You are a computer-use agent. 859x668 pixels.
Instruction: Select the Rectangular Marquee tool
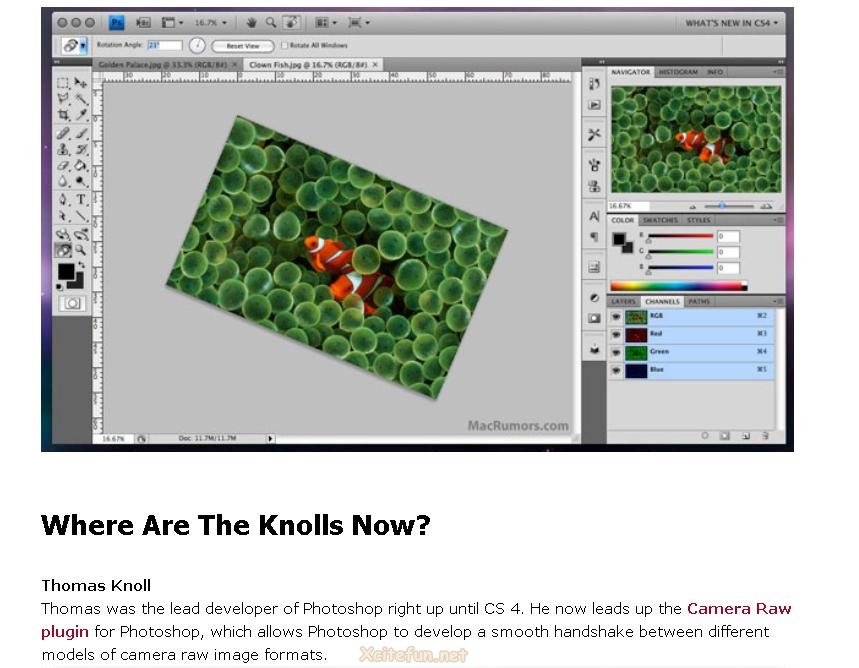pyautogui.click(x=63, y=83)
